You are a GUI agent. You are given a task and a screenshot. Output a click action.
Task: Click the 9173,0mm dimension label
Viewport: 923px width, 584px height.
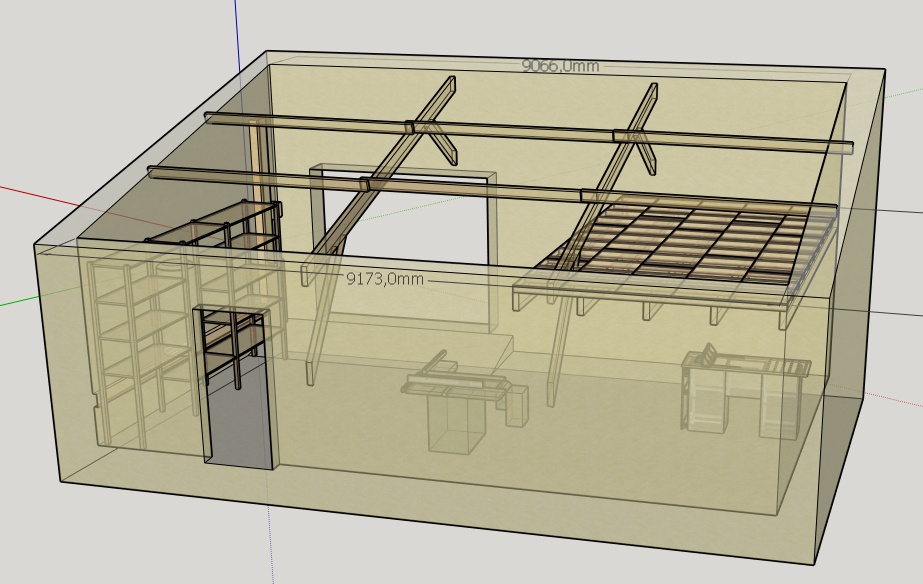385,278
